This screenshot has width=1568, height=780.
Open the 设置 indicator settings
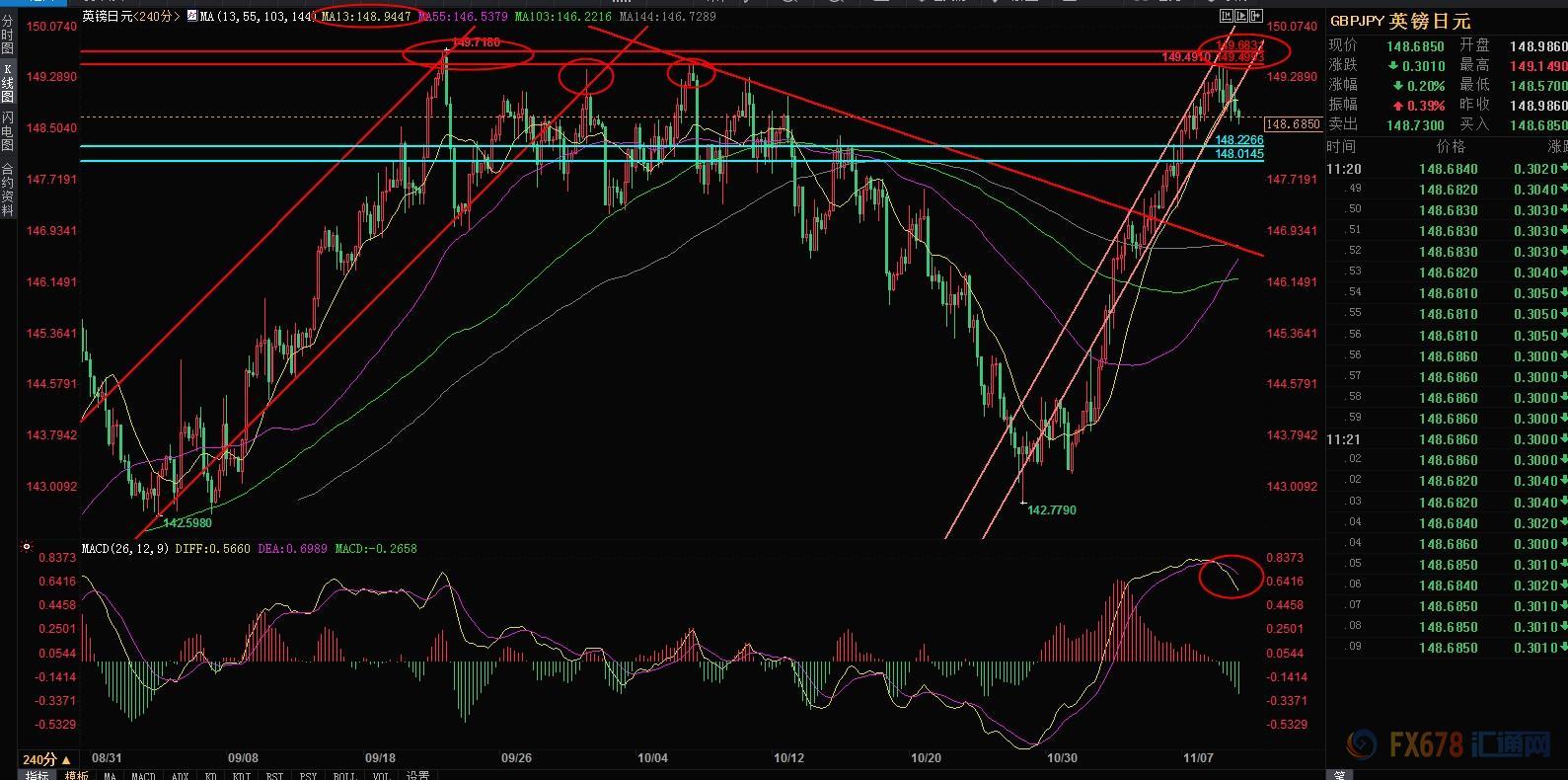(417, 775)
